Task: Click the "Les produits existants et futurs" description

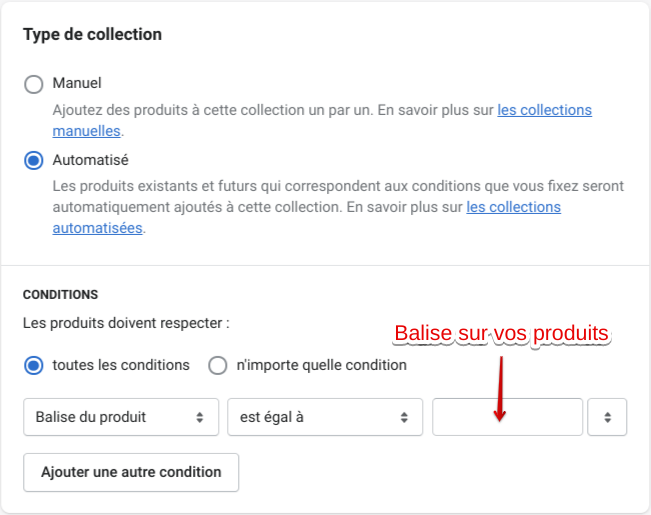Action: (x=300, y=187)
